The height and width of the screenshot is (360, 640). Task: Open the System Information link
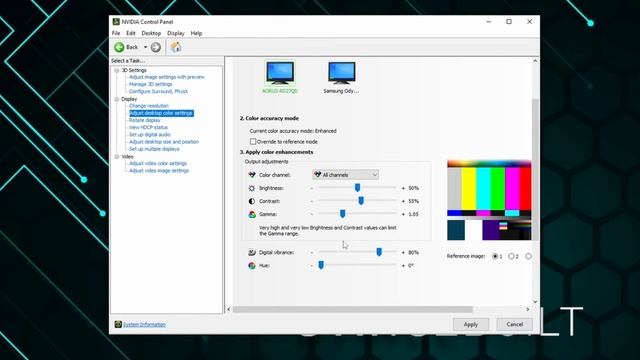[x=144, y=324]
